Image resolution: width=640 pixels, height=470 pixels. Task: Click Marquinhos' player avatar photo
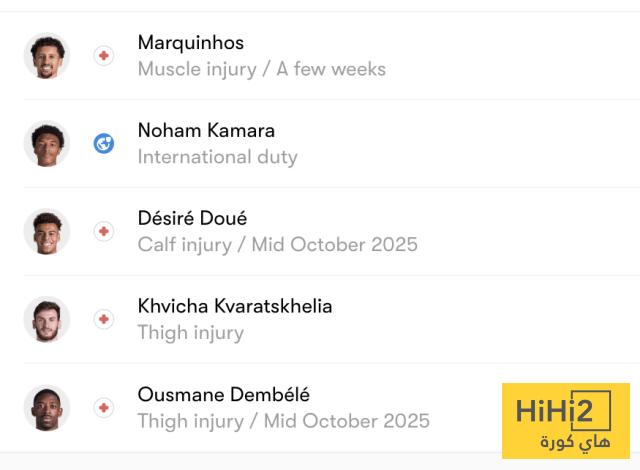tap(46, 56)
